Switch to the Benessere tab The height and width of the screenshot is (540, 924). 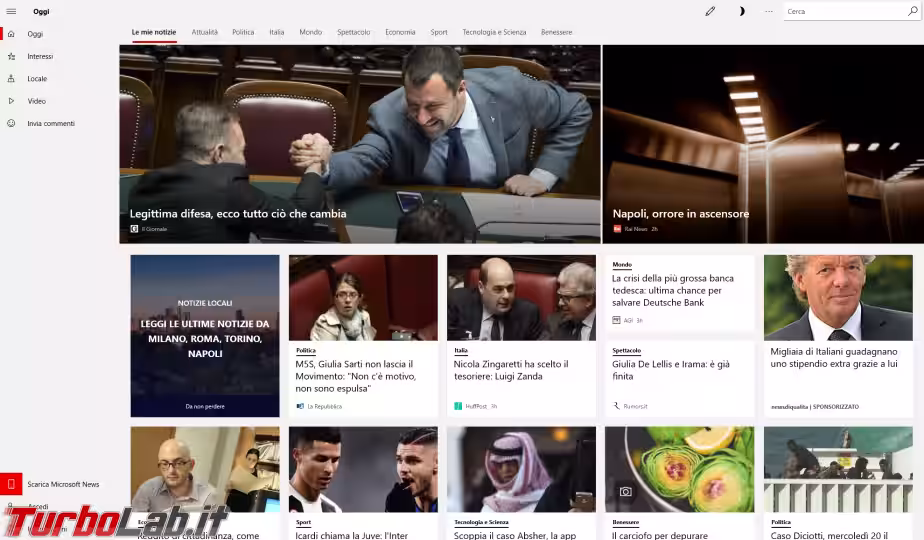click(x=556, y=32)
